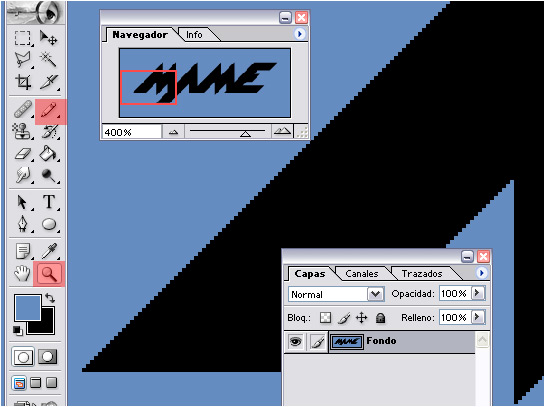Screen dimensions: 545x407
Task: Open the blue foreground color picker
Action: (27, 308)
